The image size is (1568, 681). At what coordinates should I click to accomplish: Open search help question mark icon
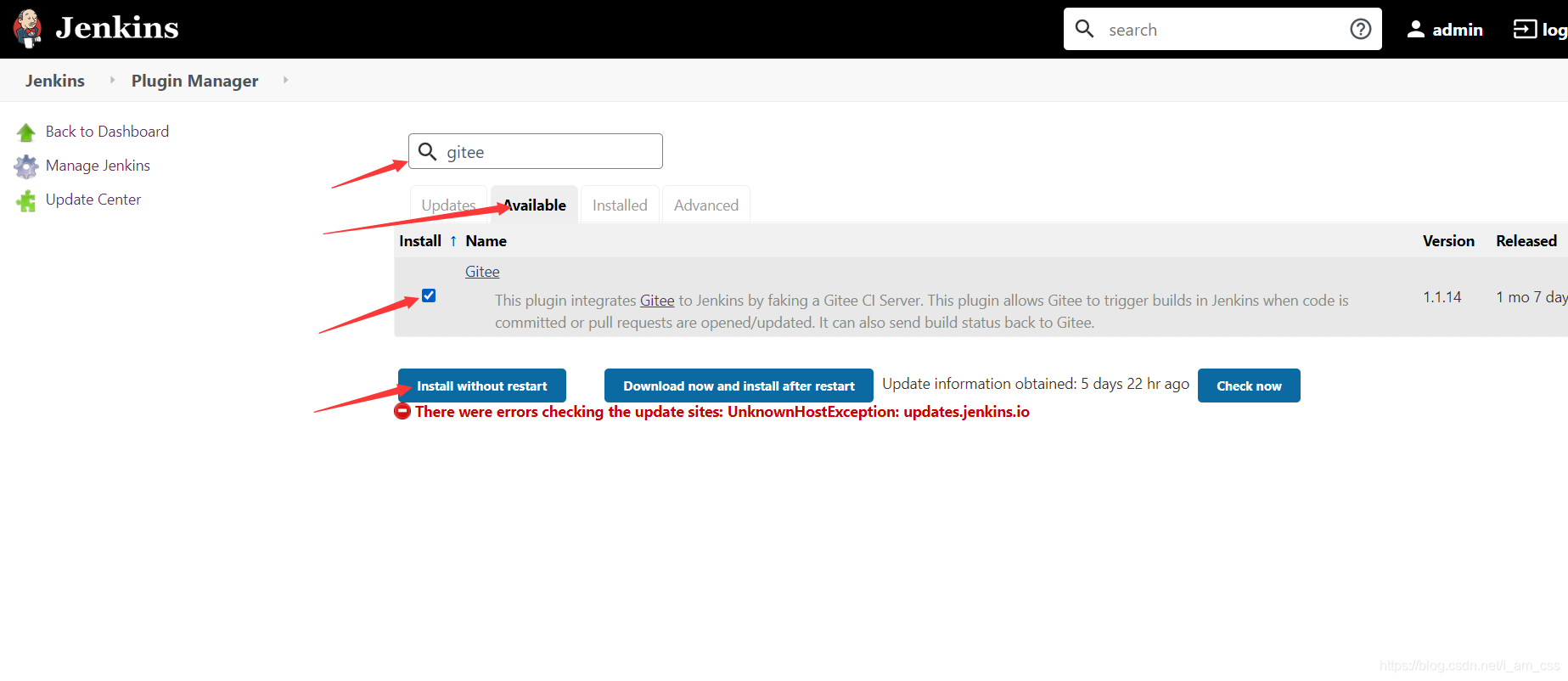1361,29
